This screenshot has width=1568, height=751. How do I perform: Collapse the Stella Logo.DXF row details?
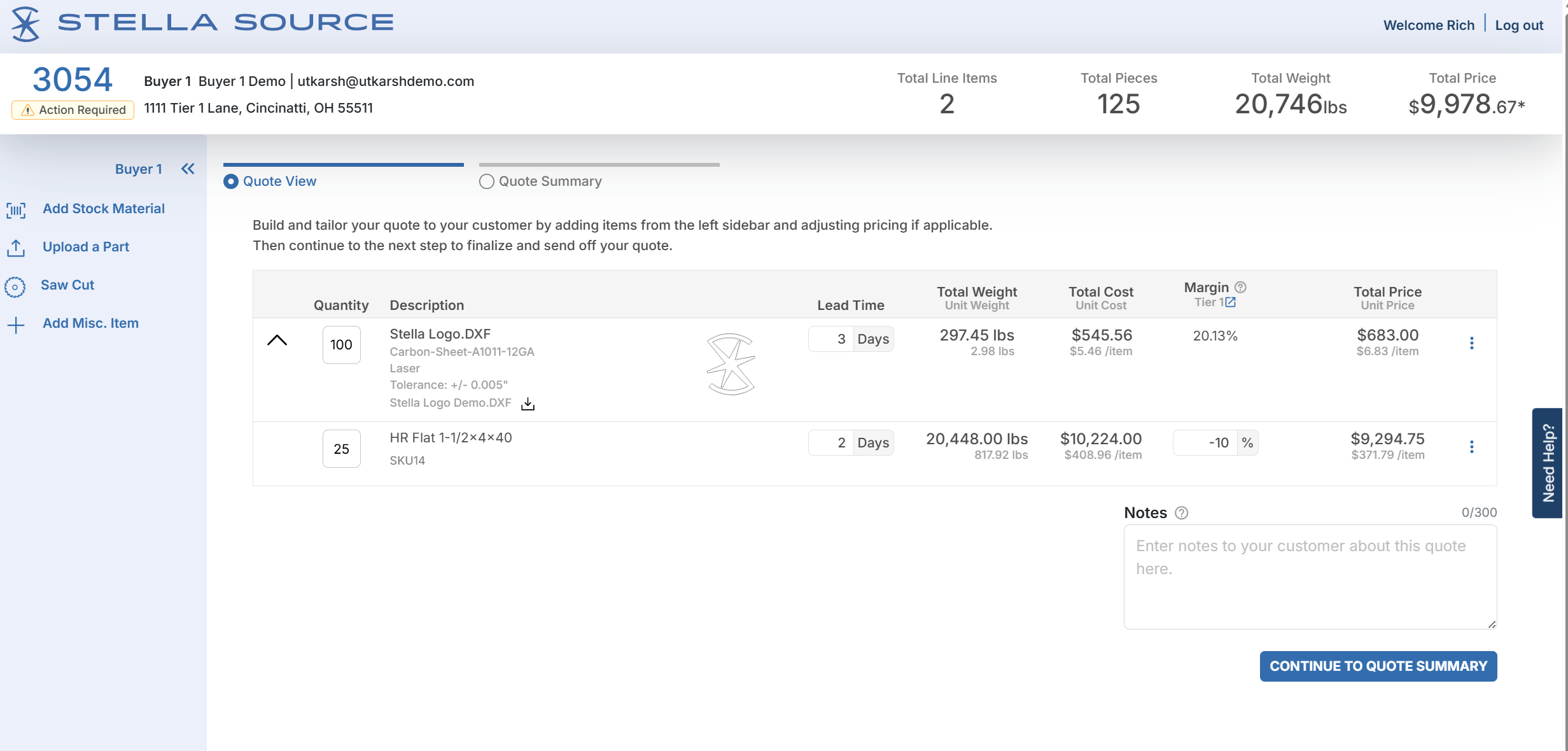(x=277, y=340)
